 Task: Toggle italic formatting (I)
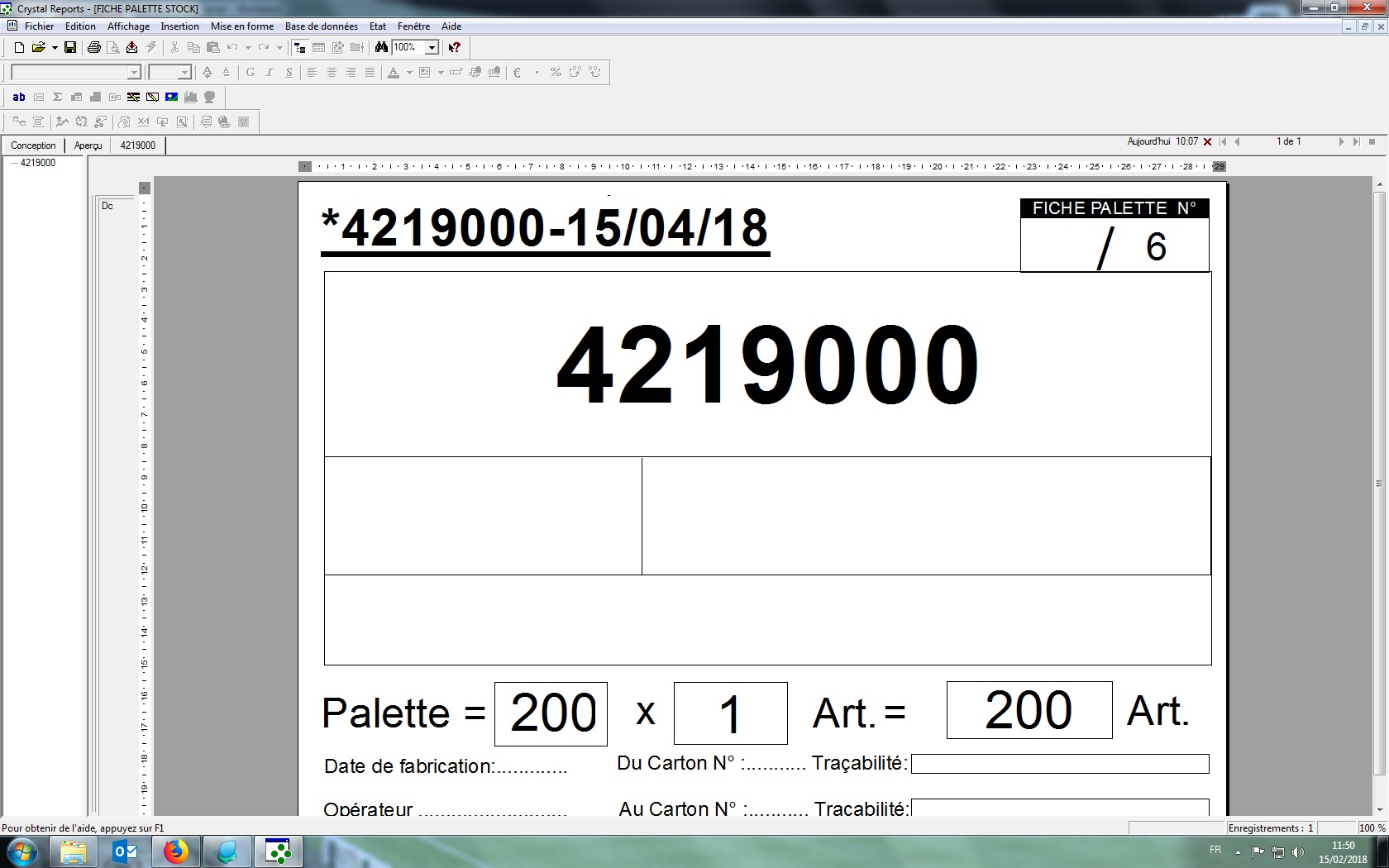270,73
